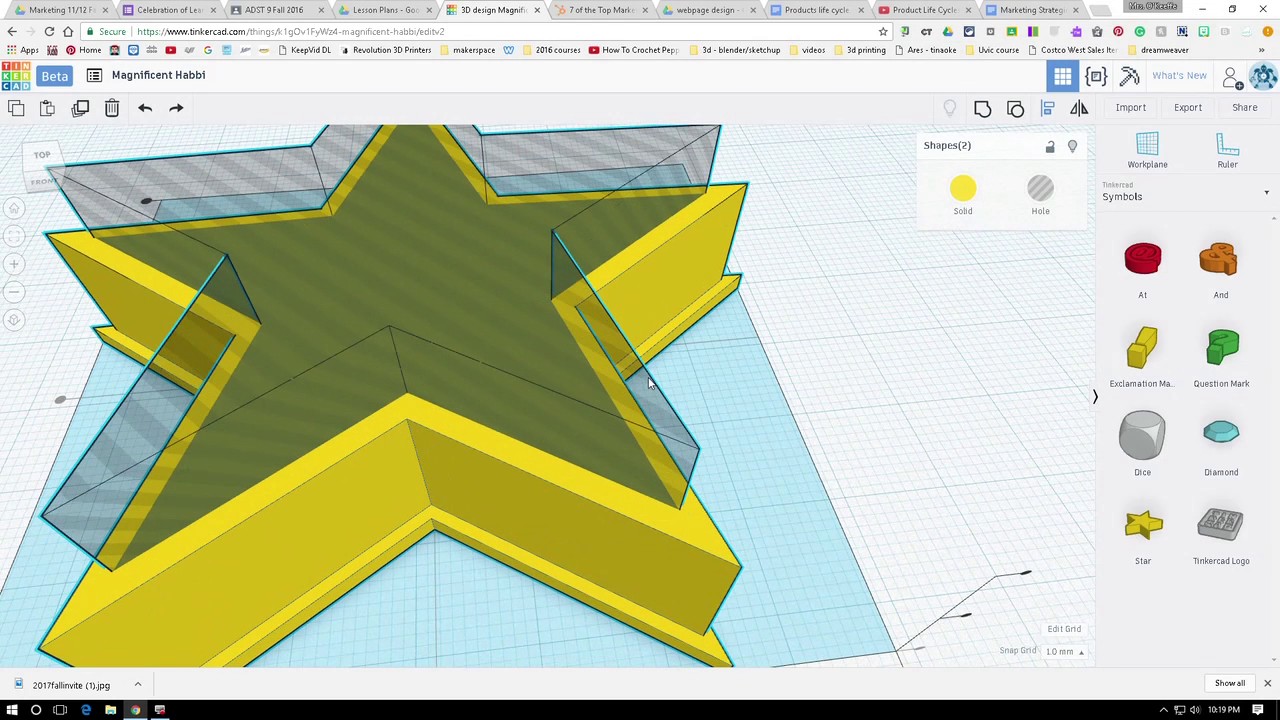Delete selection with the trash icon
The height and width of the screenshot is (720, 1280).
(112, 108)
